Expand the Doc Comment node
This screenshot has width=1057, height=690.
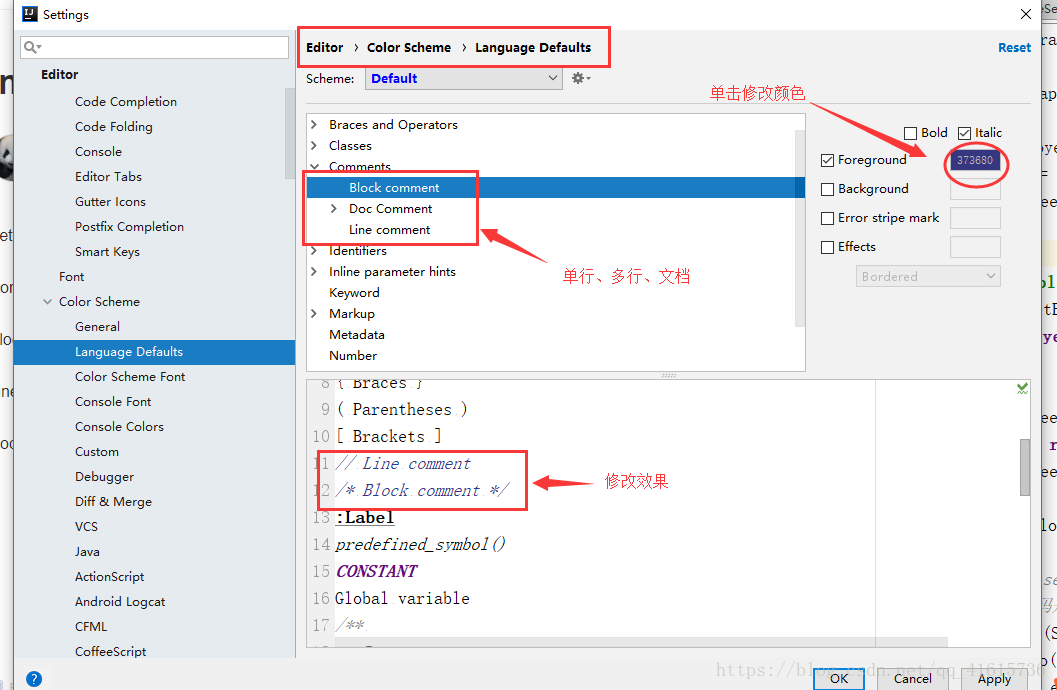coord(334,209)
